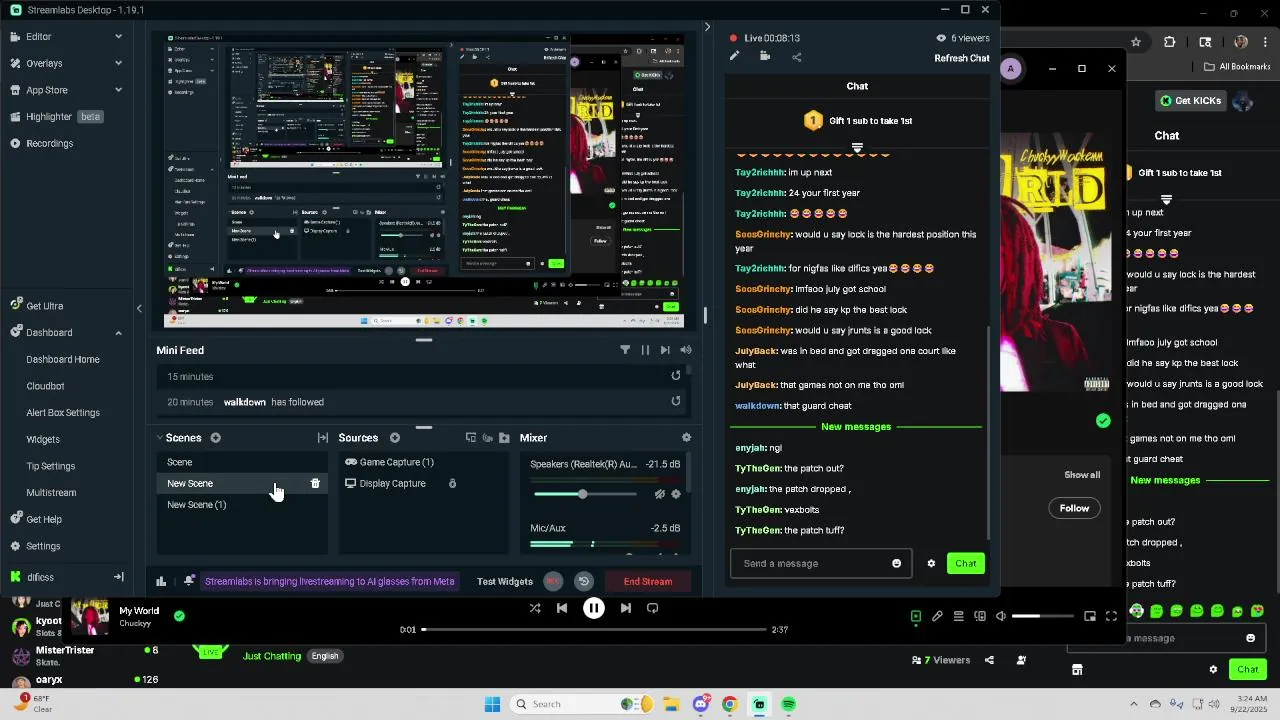Mute Mini Feed event sounds
This screenshot has width=1280, height=720.
tap(685, 350)
